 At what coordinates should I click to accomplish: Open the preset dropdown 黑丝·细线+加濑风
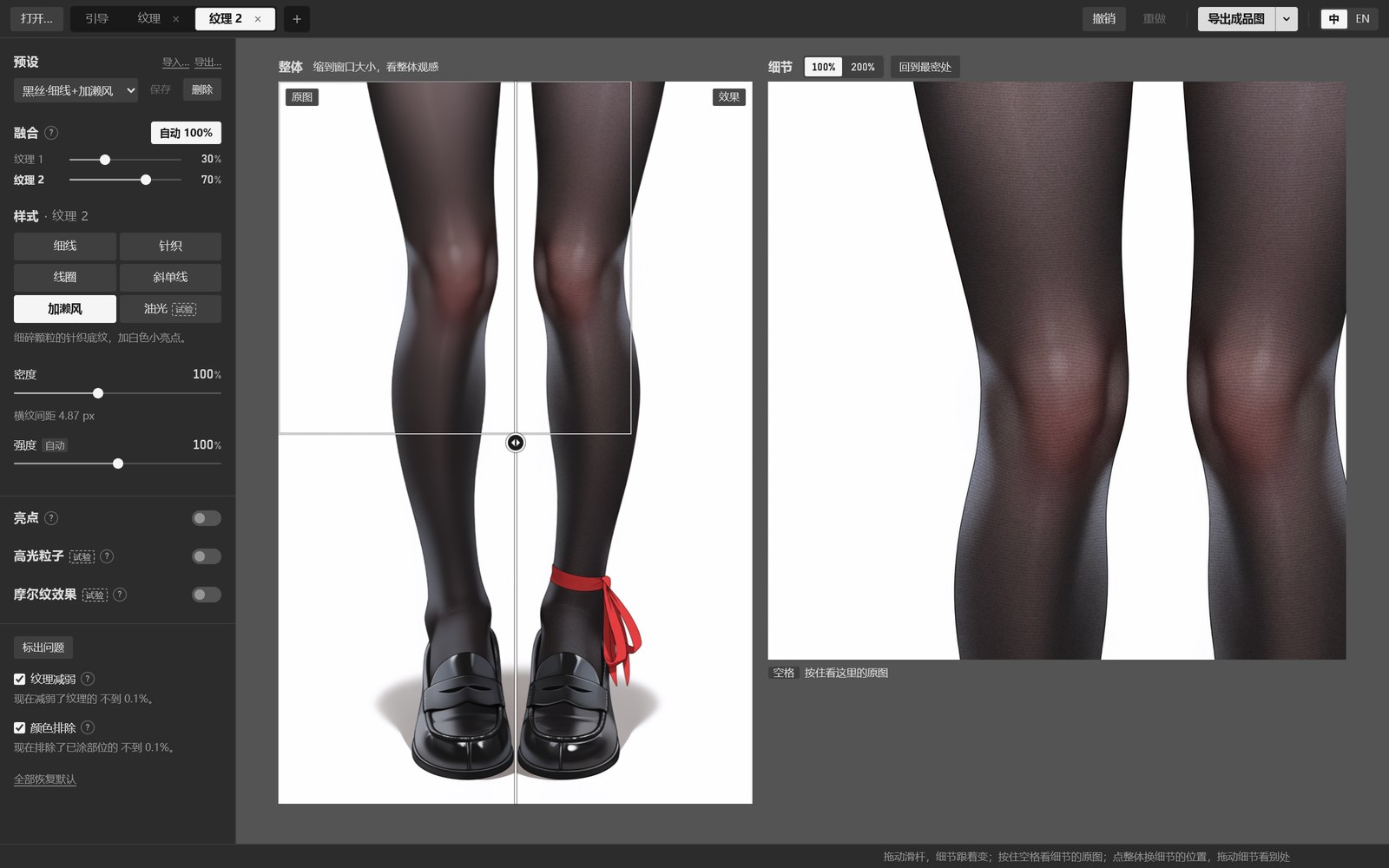coord(76,90)
